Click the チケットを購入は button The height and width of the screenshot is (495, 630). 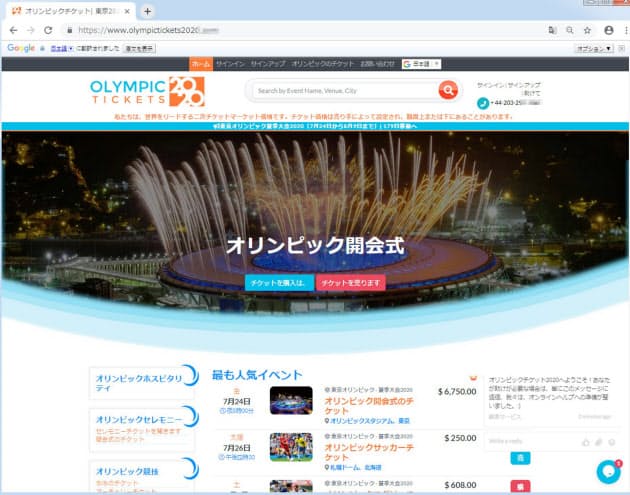(x=278, y=283)
